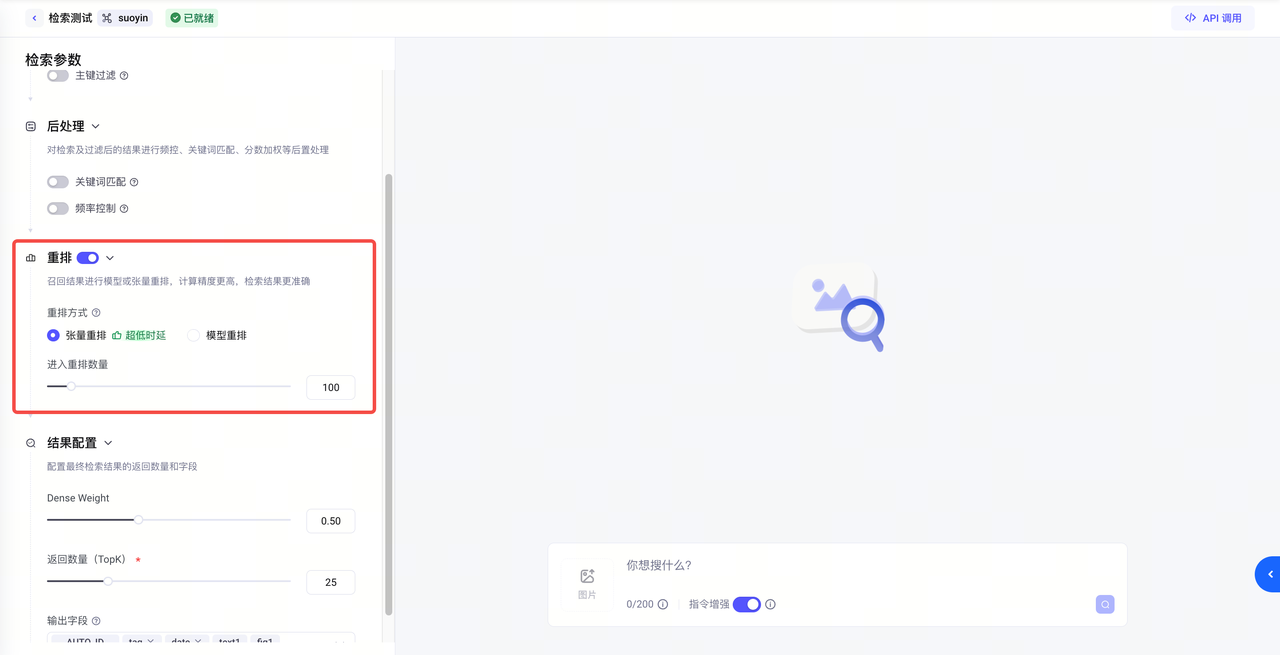Click the 返回数量 (TopK) slider track
Screen dimensions: 1280x655
(x=169, y=581)
